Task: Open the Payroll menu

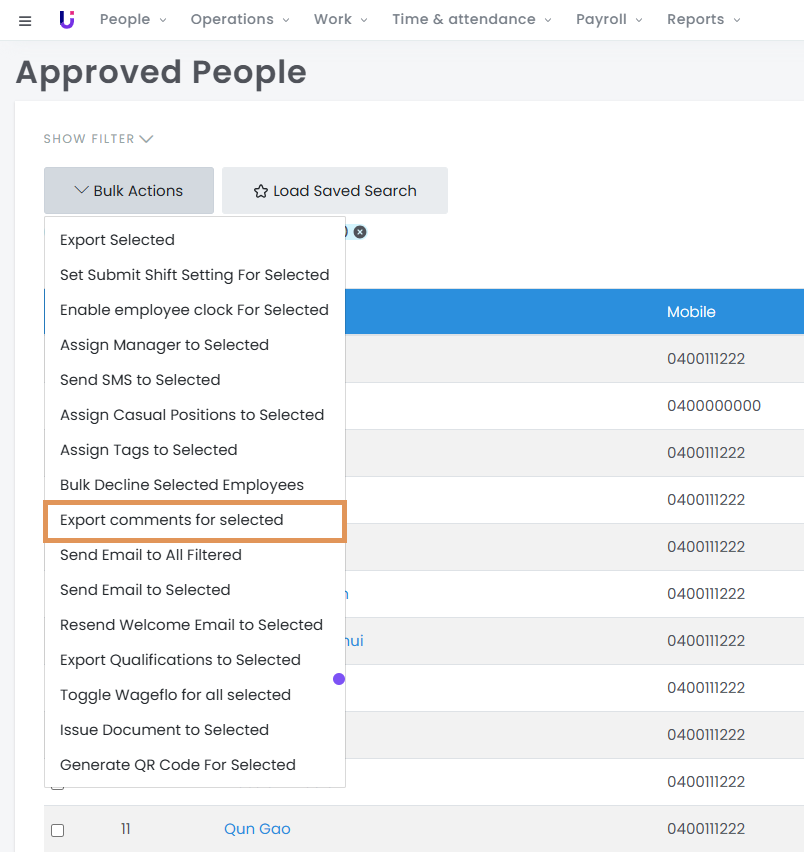Action: point(609,20)
